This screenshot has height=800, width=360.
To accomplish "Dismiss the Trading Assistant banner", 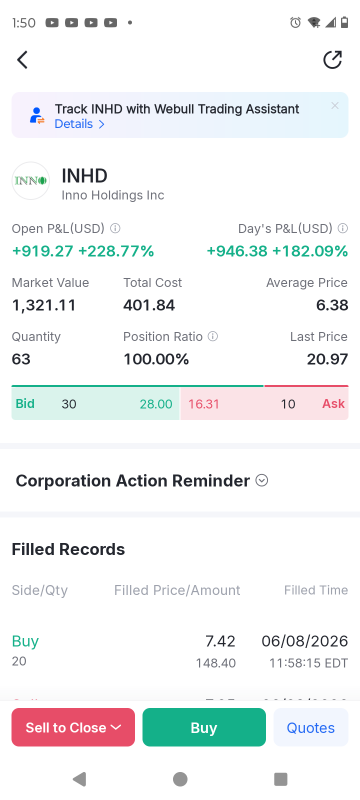I will (335, 106).
